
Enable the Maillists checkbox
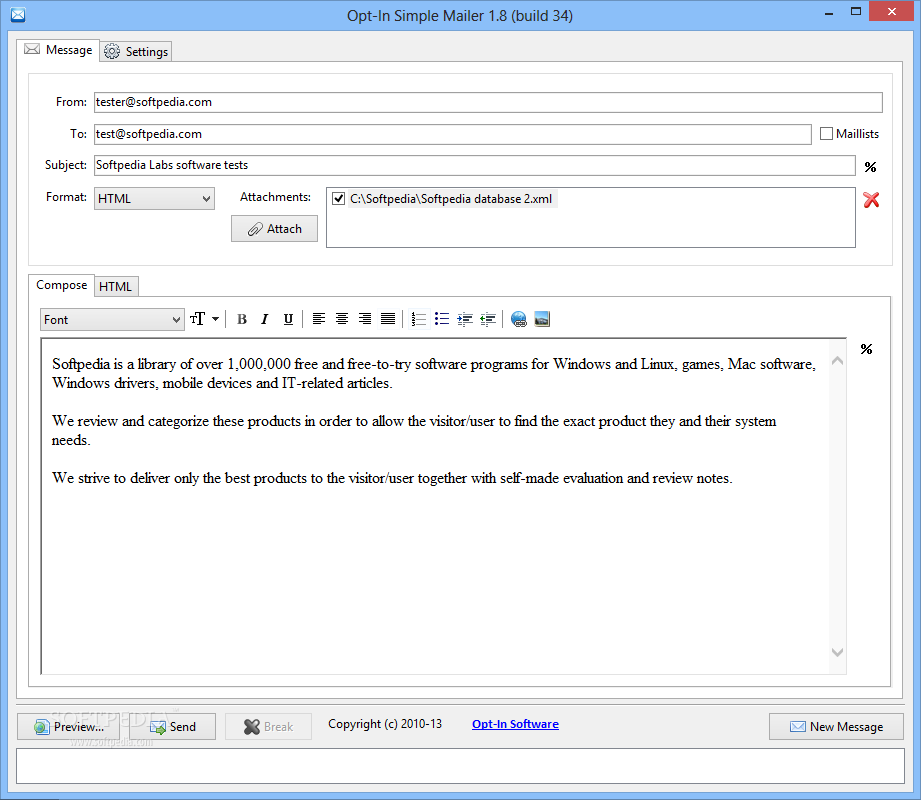click(826, 134)
